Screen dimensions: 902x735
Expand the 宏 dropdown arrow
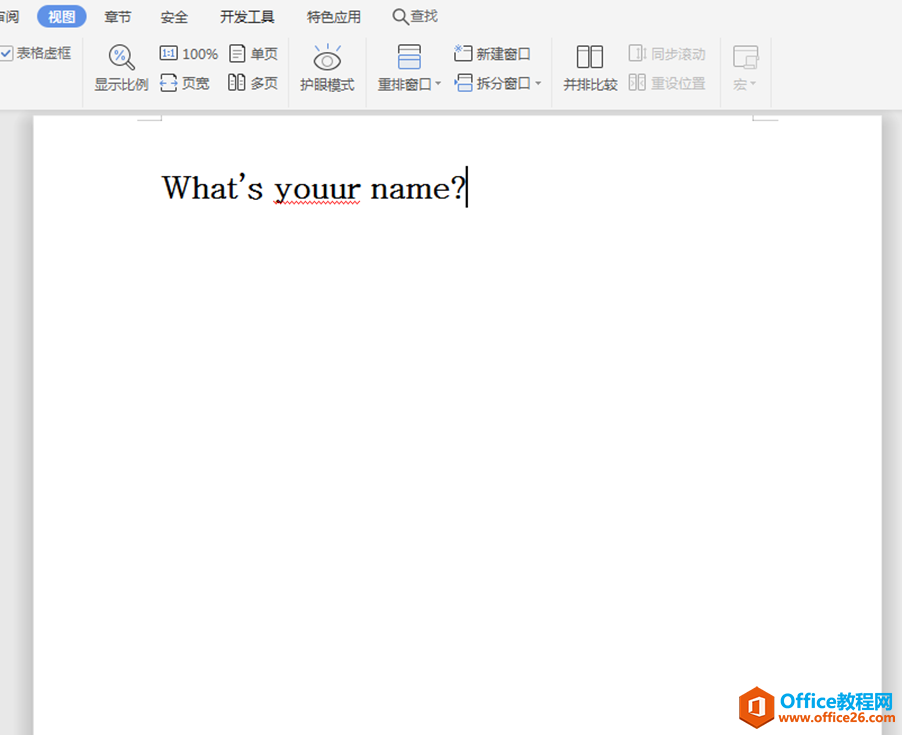click(753, 84)
